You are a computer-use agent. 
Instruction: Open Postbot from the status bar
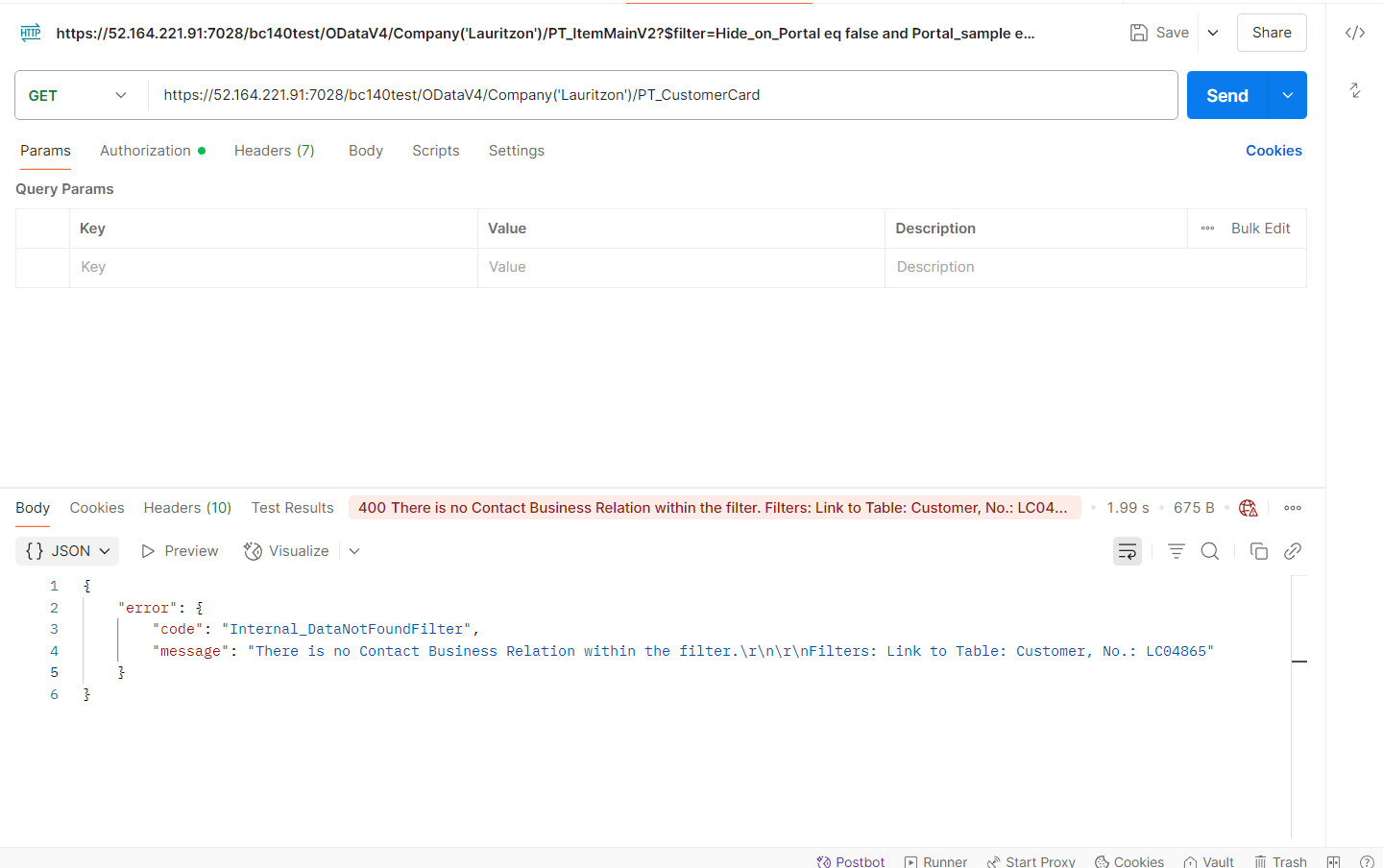[x=850, y=861]
